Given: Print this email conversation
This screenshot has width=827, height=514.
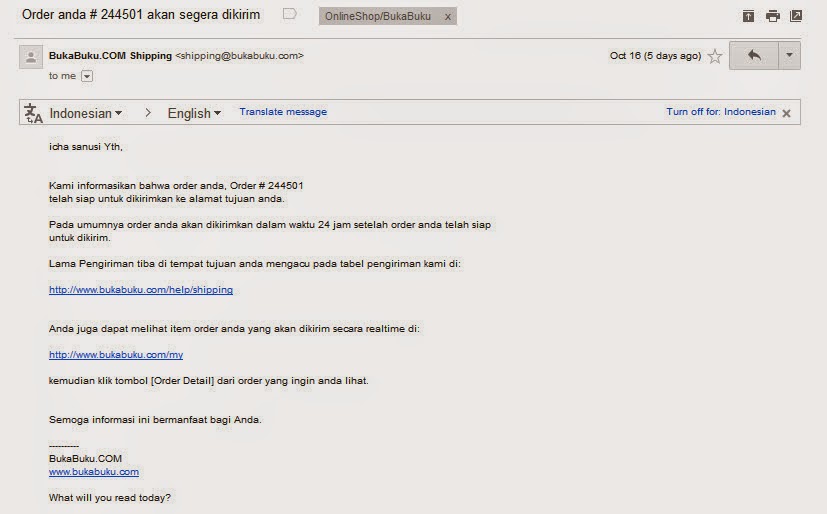Looking at the screenshot, I should coord(773,16).
